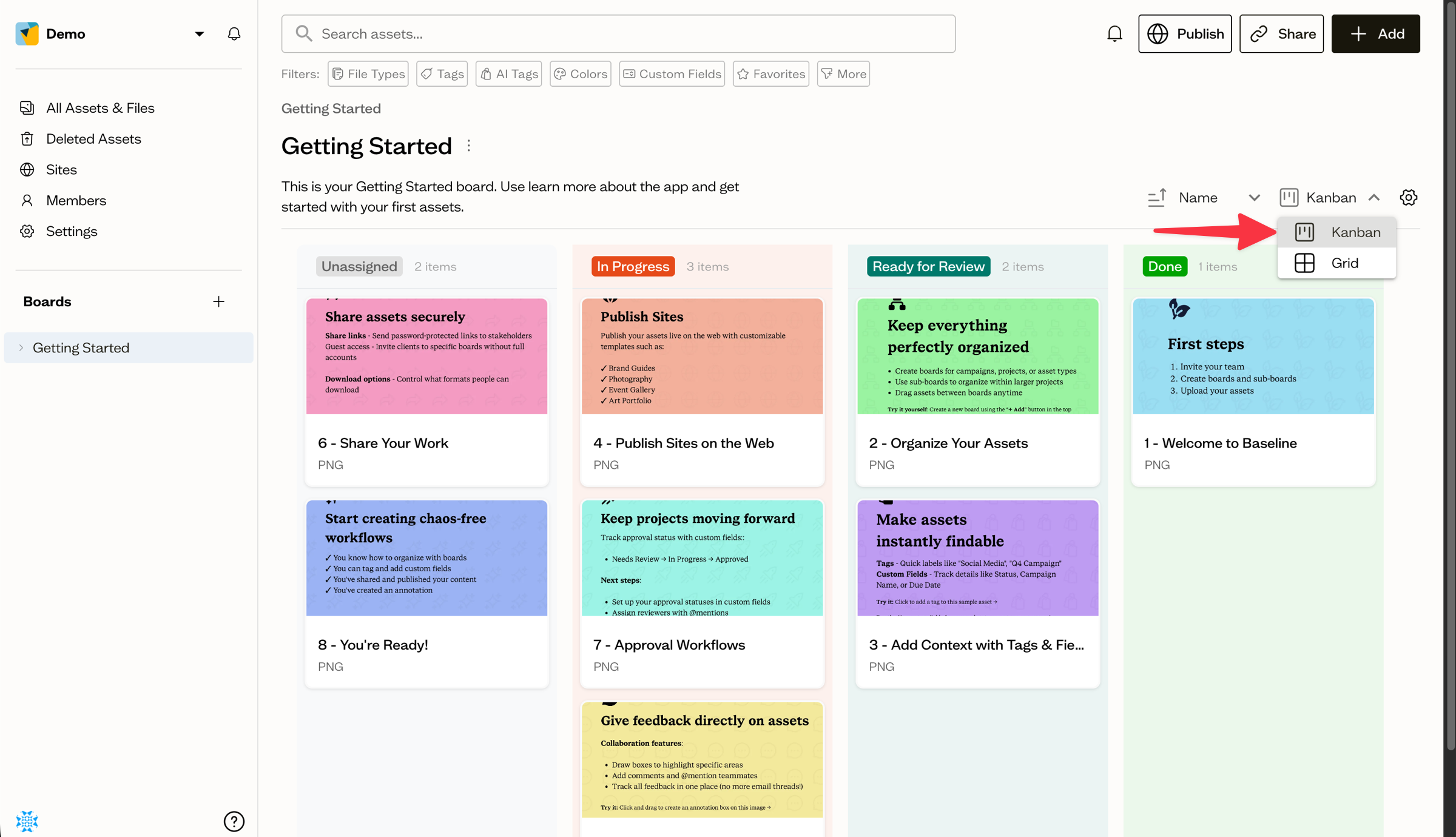Click '3 - Add Context with Tags' title
The height and width of the screenshot is (837, 1456).
pyautogui.click(x=976, y=645)
